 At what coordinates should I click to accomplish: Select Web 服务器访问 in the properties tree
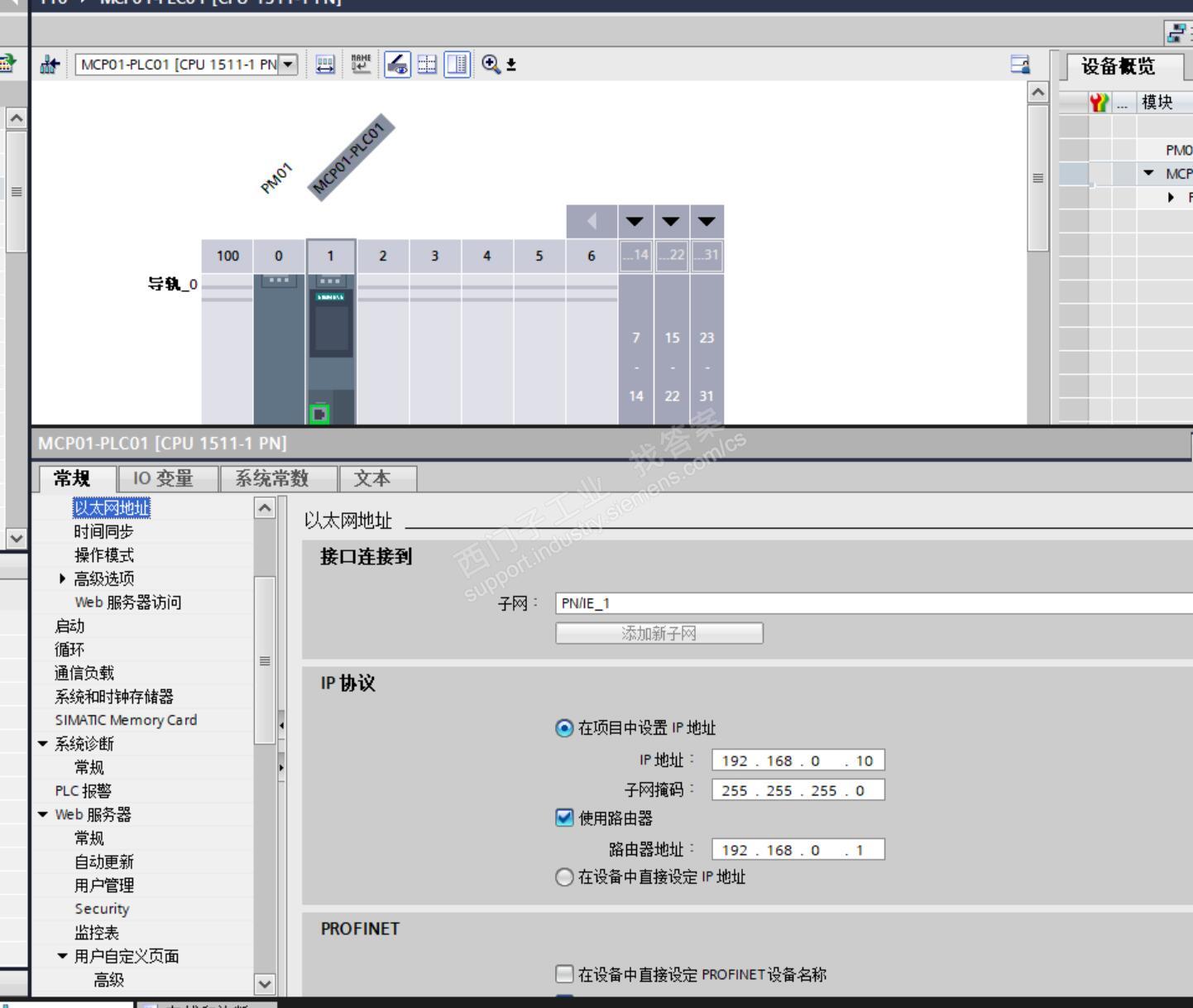click(128, 602)
